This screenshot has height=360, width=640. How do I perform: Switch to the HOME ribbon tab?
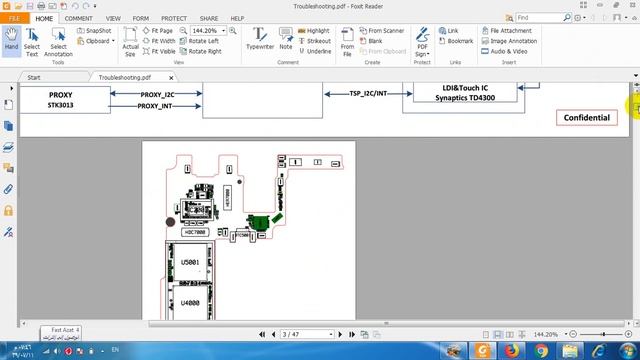44,18
